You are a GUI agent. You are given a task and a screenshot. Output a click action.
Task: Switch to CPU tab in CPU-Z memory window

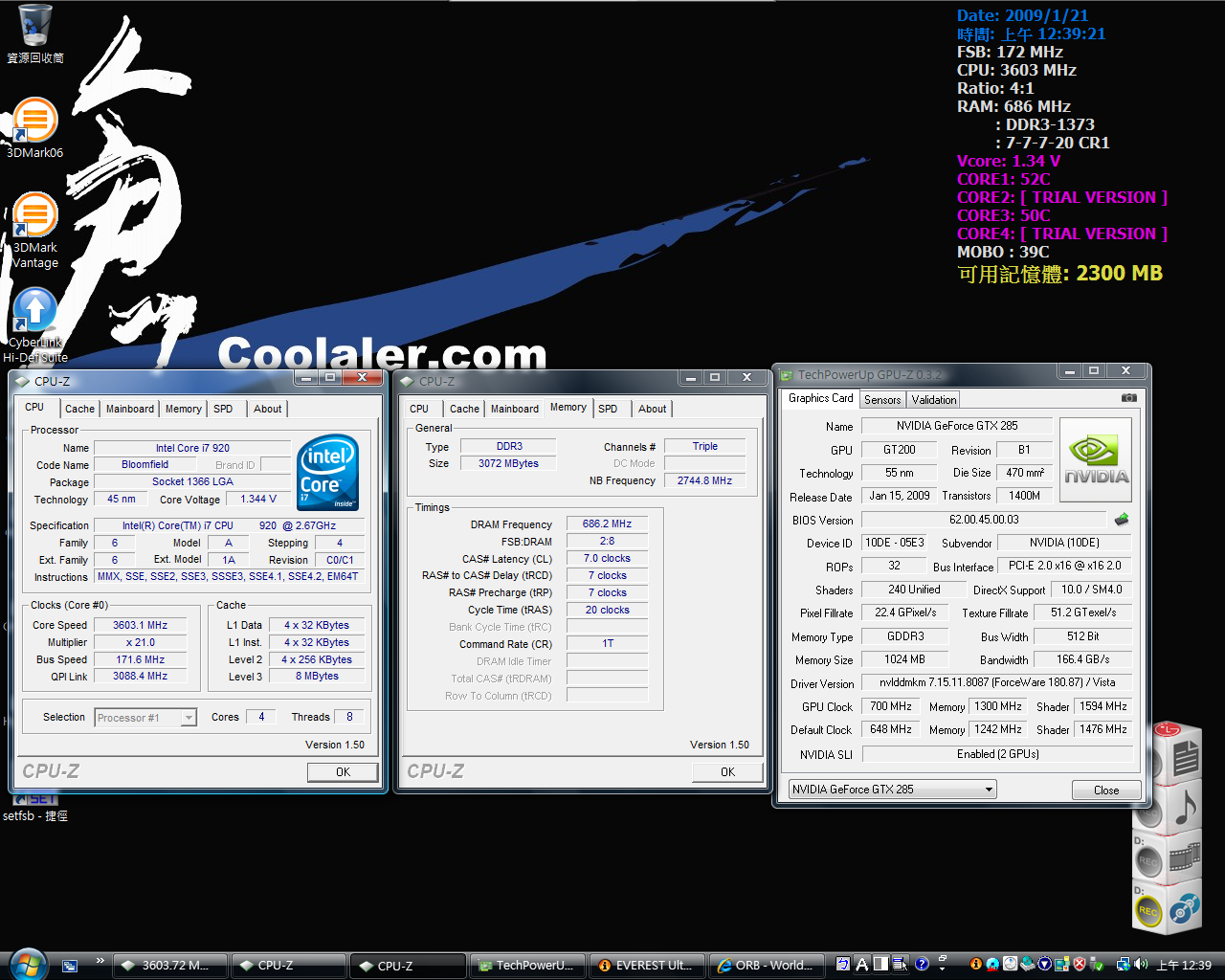click(x=419, y=409)
